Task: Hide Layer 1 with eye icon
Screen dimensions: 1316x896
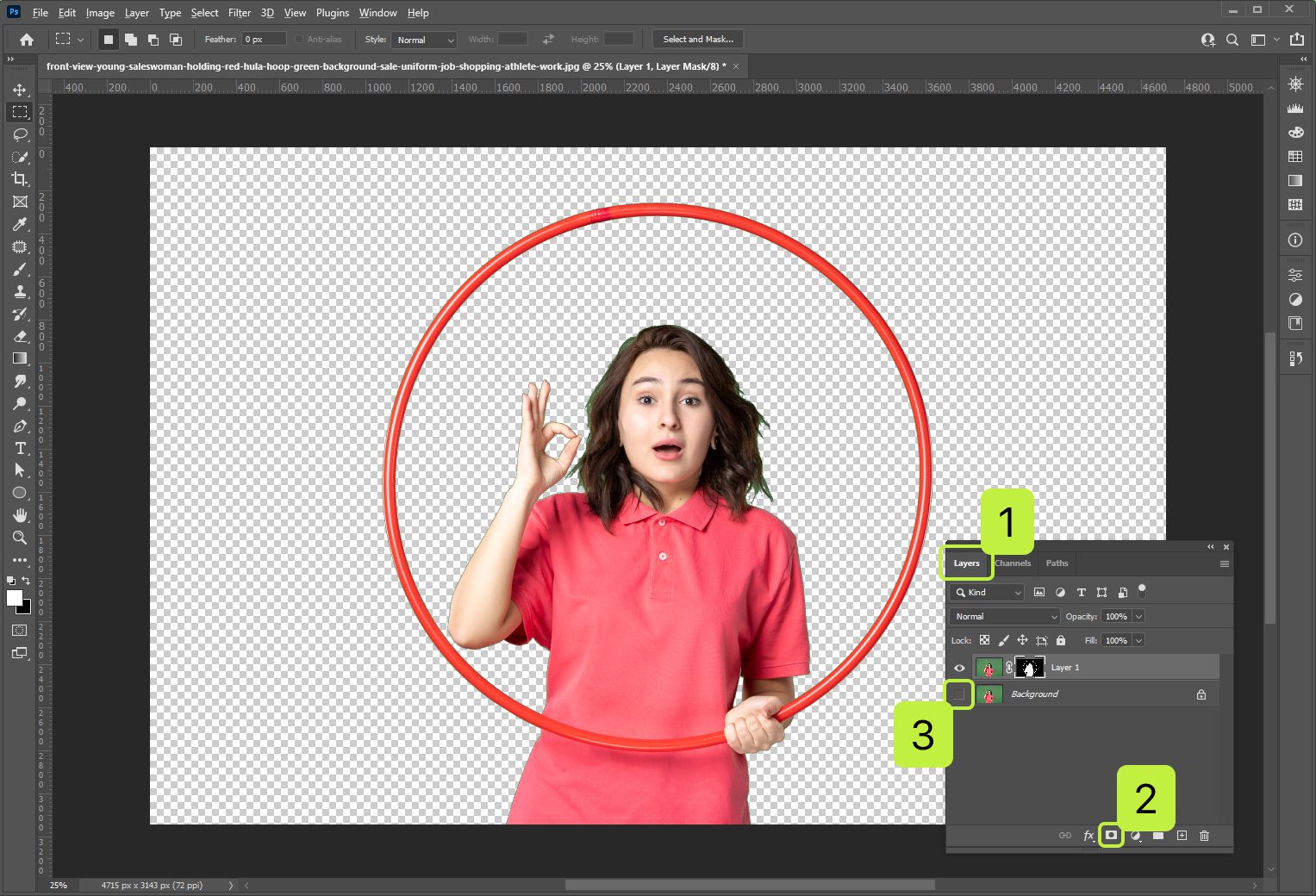Action: (x=959, y=668)
